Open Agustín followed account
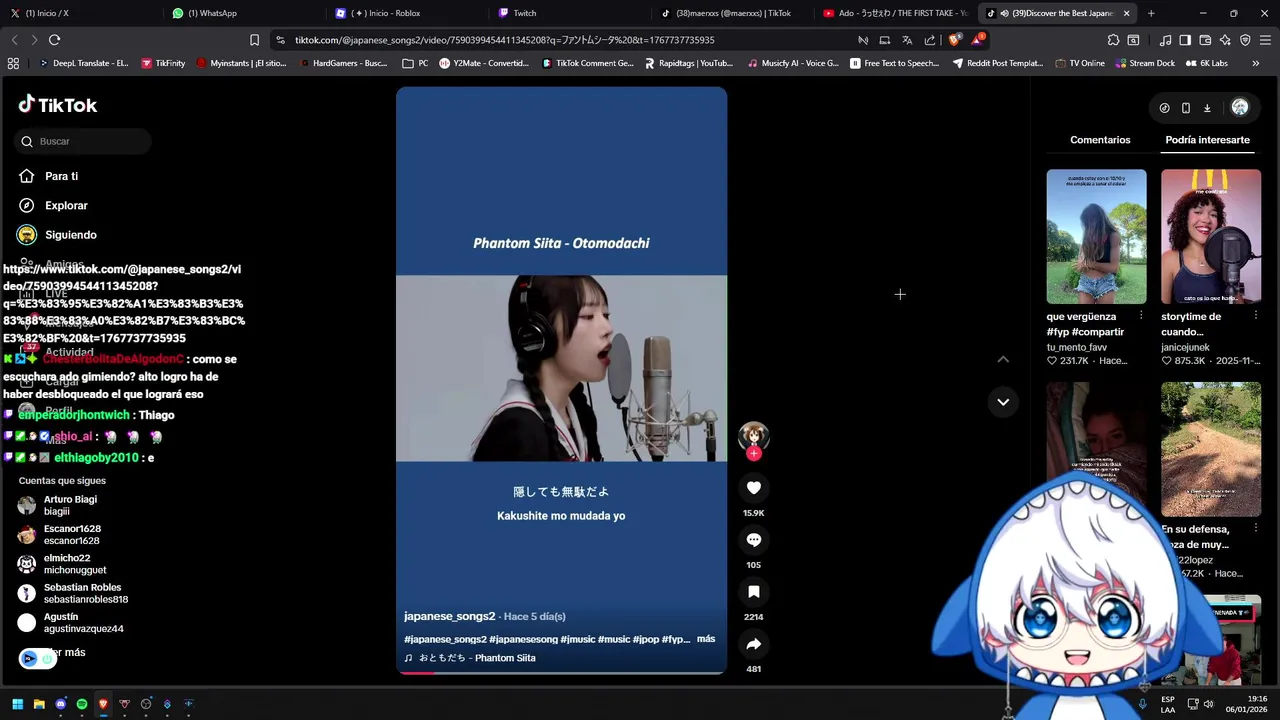The height and width of the screenshot is (720, 1280). [x=70, y=622]
